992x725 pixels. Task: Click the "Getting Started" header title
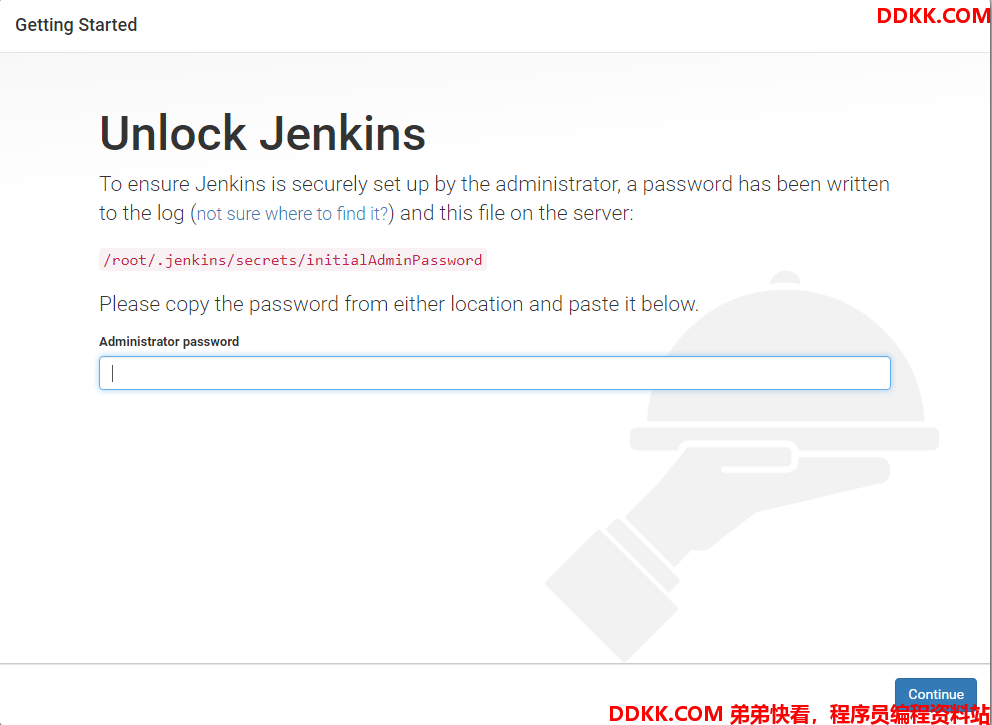point(76,25)
